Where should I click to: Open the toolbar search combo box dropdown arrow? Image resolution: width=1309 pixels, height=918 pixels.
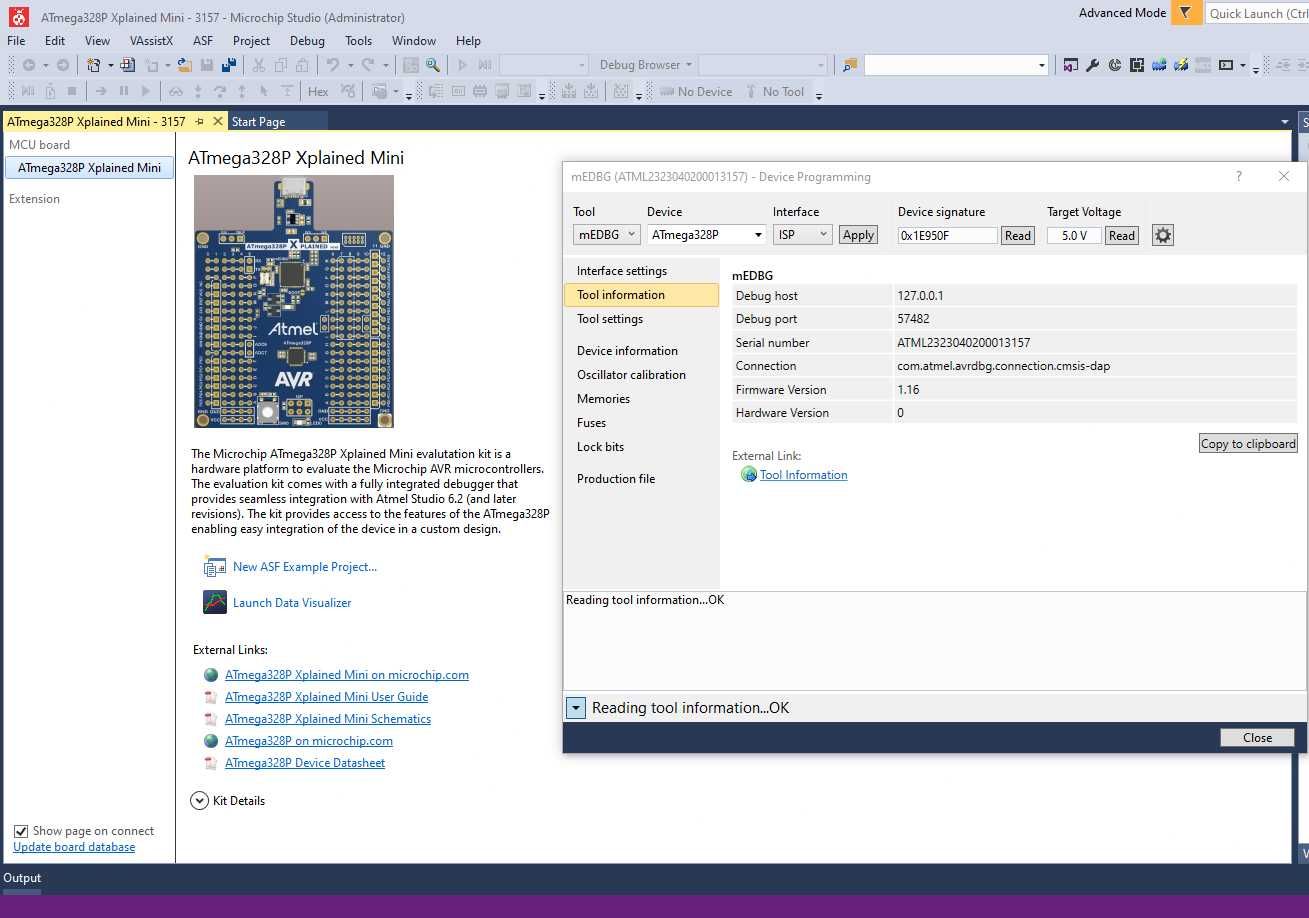1041,65
